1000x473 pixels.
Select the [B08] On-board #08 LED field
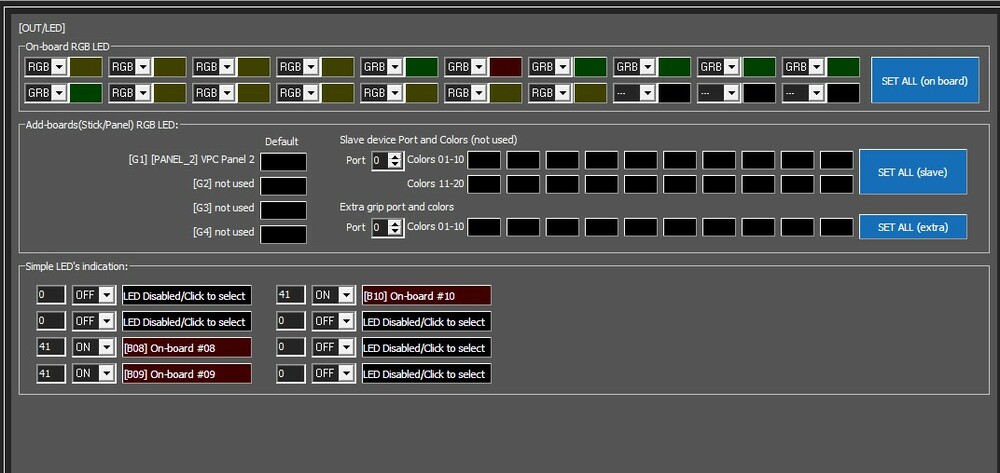click(187, 347)
